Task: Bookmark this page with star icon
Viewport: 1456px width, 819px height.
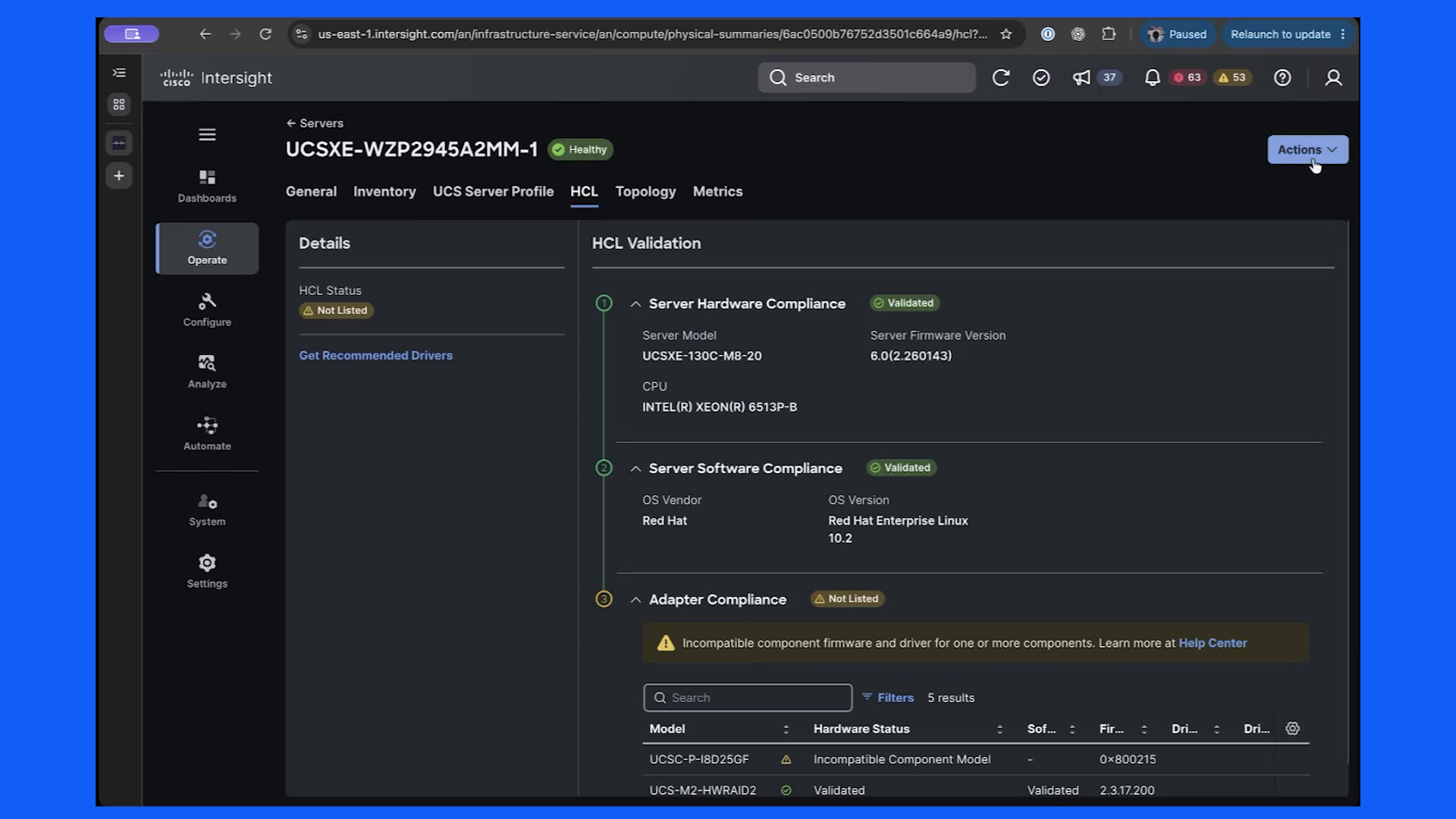Action: [x=1006, y=34]
